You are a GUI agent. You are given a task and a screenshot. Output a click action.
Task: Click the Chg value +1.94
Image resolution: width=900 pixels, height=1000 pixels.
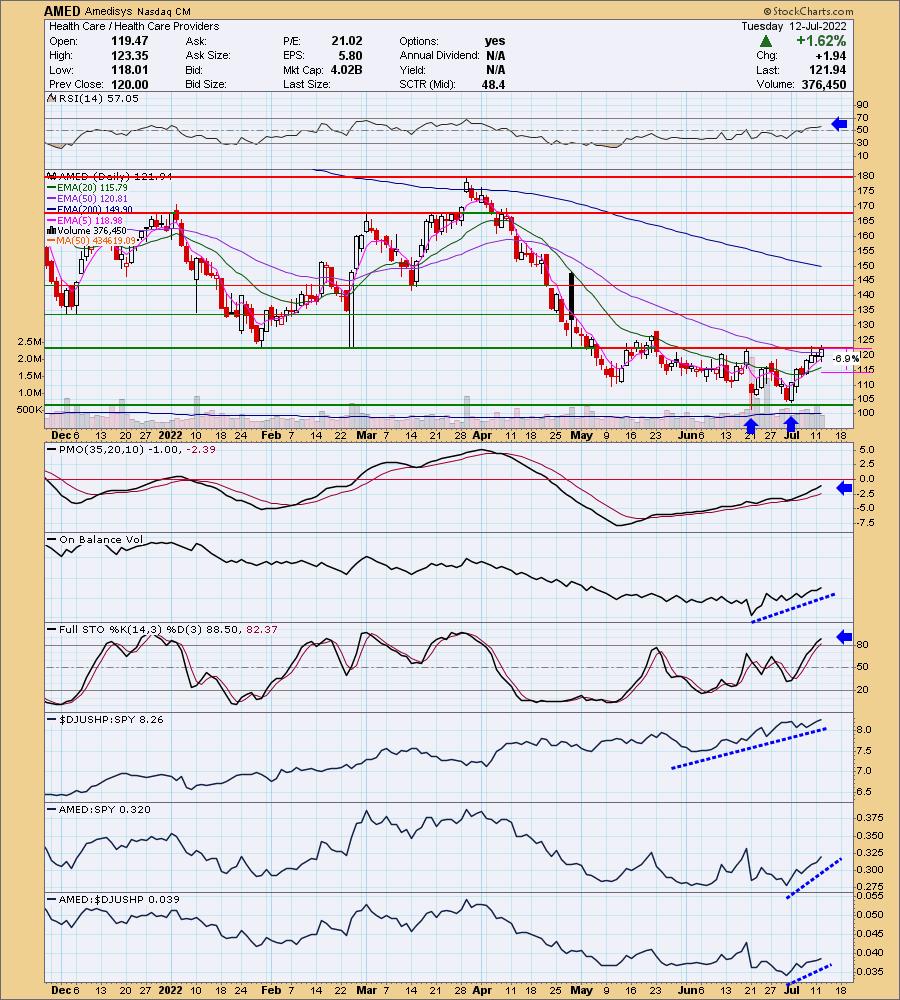pyautogui.click(x=830, y=55)
